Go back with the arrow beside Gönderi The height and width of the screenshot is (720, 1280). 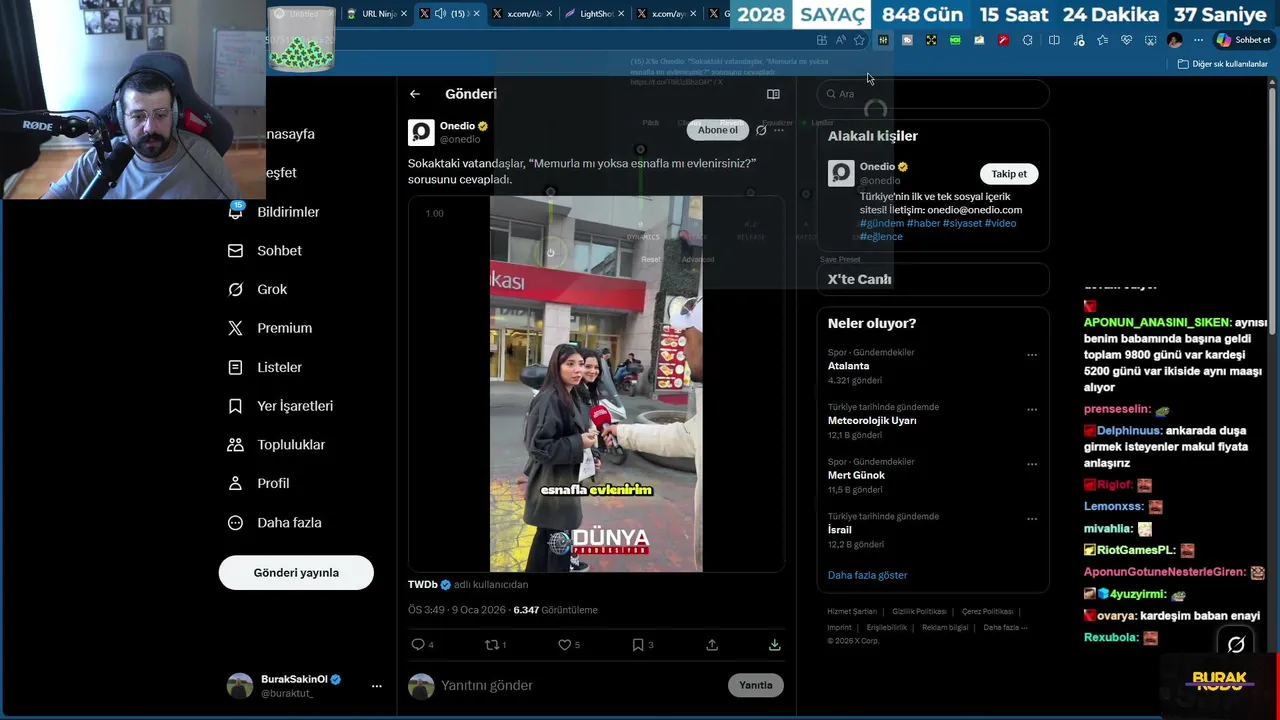tap(414, 94)
